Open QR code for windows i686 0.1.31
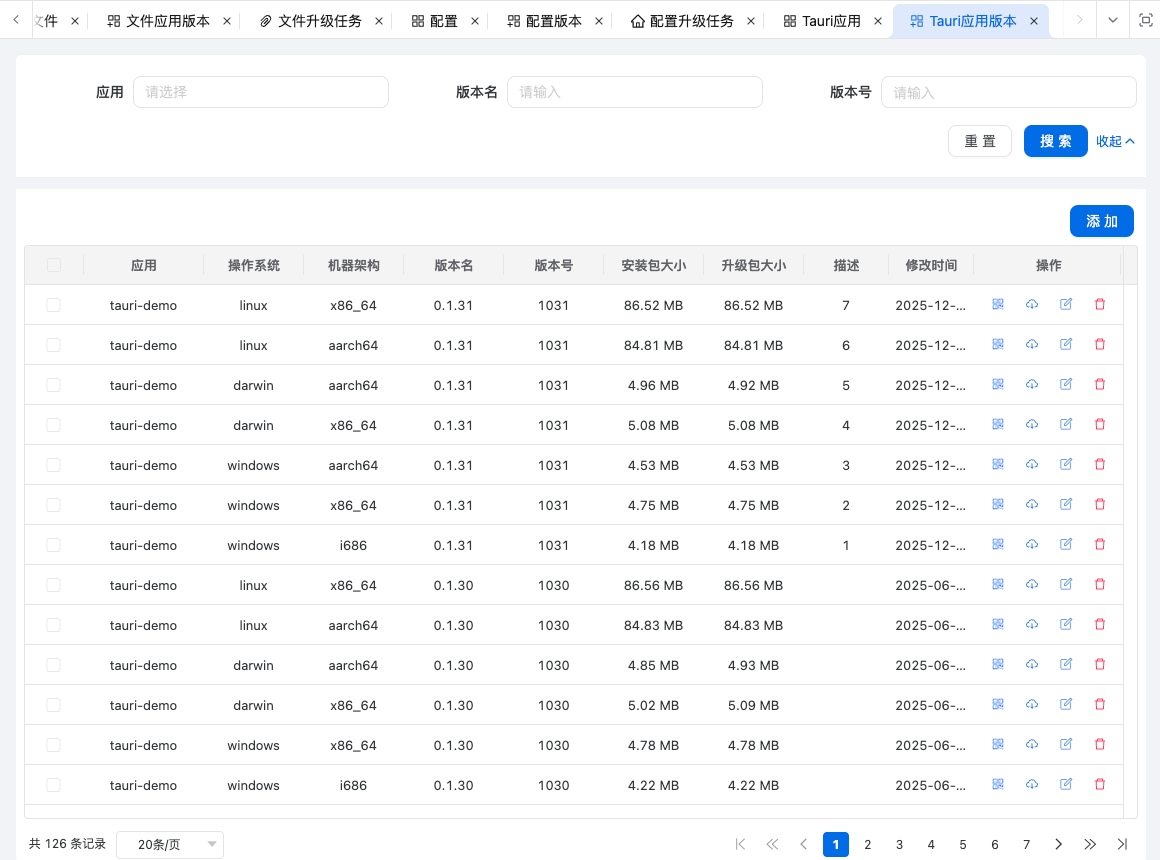This screenshot has width=1160, height=860. (998, 544)
